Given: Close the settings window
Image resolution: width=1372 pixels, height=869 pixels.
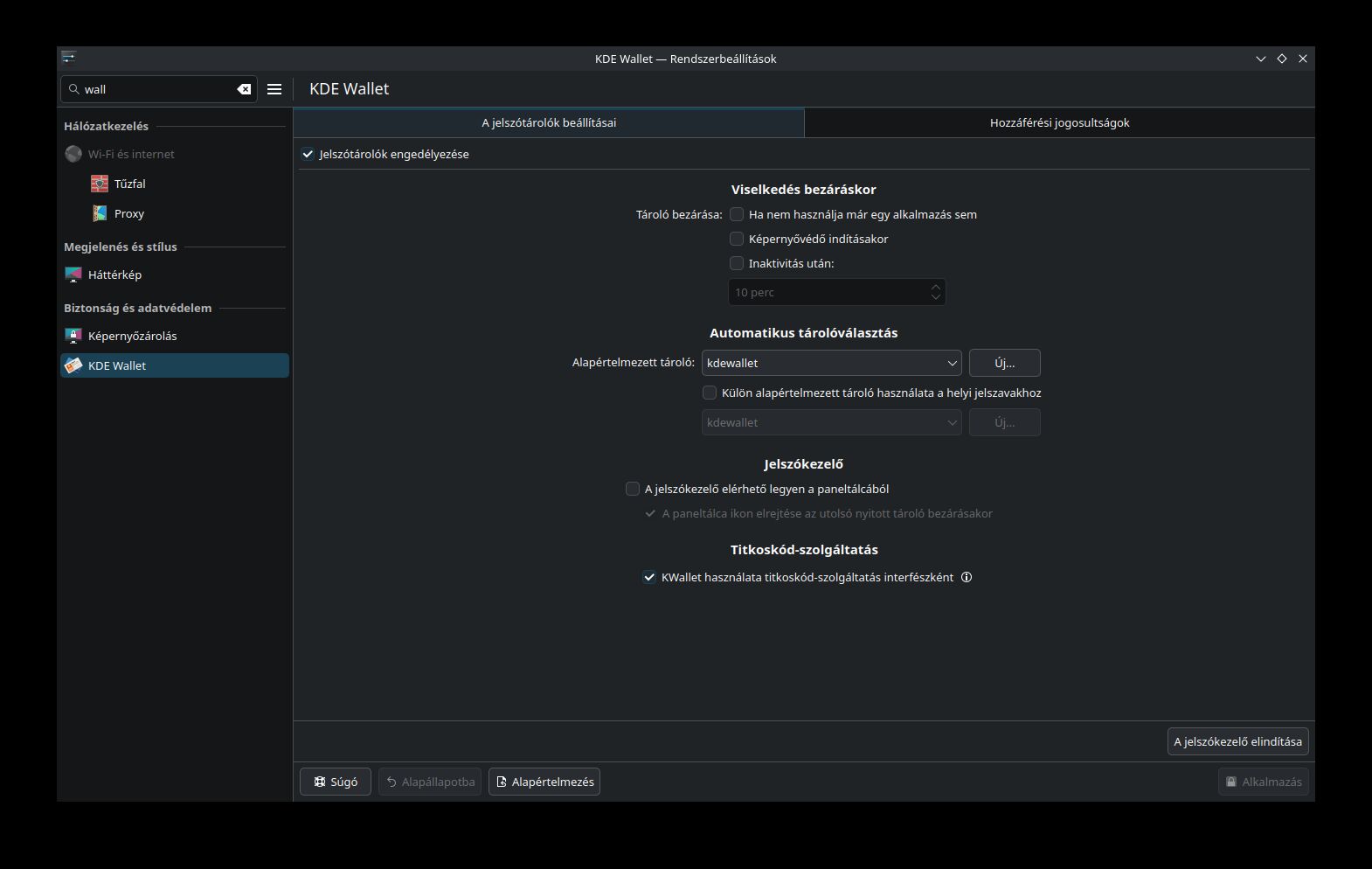Looking at the screenshot, I should [1303, 59].
